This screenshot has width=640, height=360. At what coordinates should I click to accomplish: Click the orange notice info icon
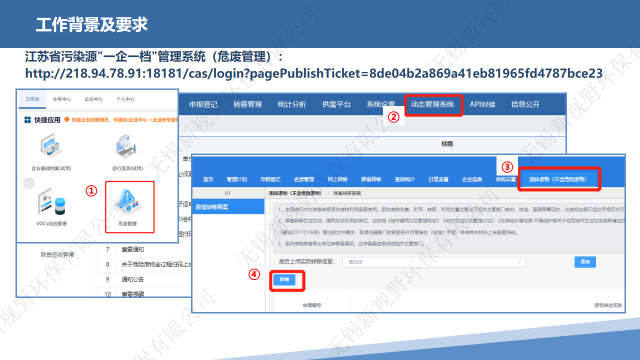[67, 119]
